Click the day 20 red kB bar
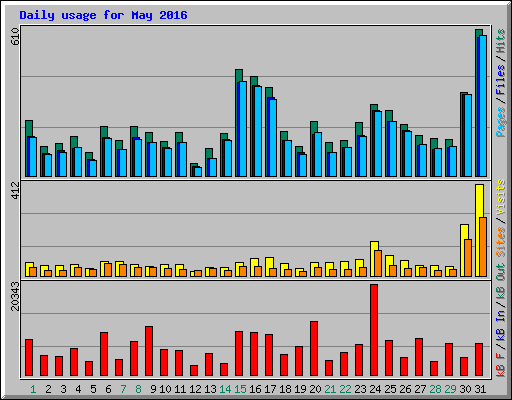This screenshot has width=512, height=400. click(314, 349)
